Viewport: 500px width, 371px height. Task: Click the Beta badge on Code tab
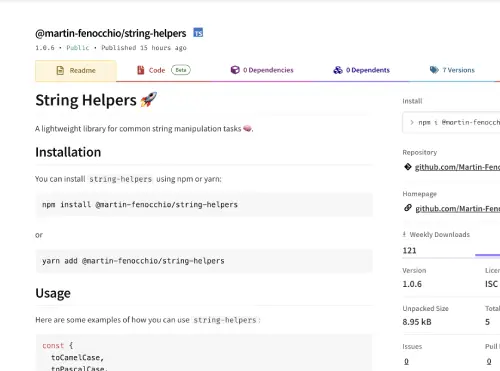click(x=181, y=70)
